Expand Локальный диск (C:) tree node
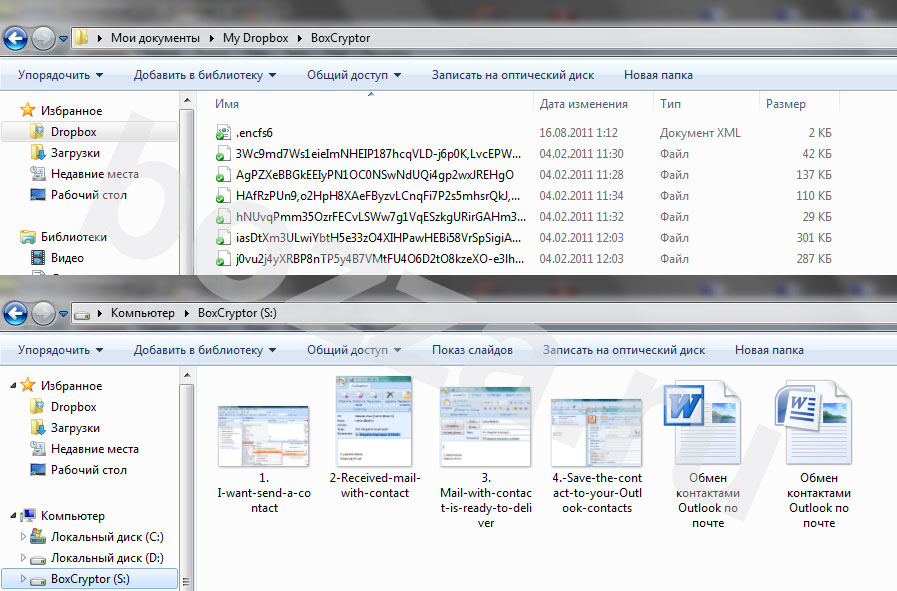Viewport: 897px width, 591px height. [x=23, y=537]
